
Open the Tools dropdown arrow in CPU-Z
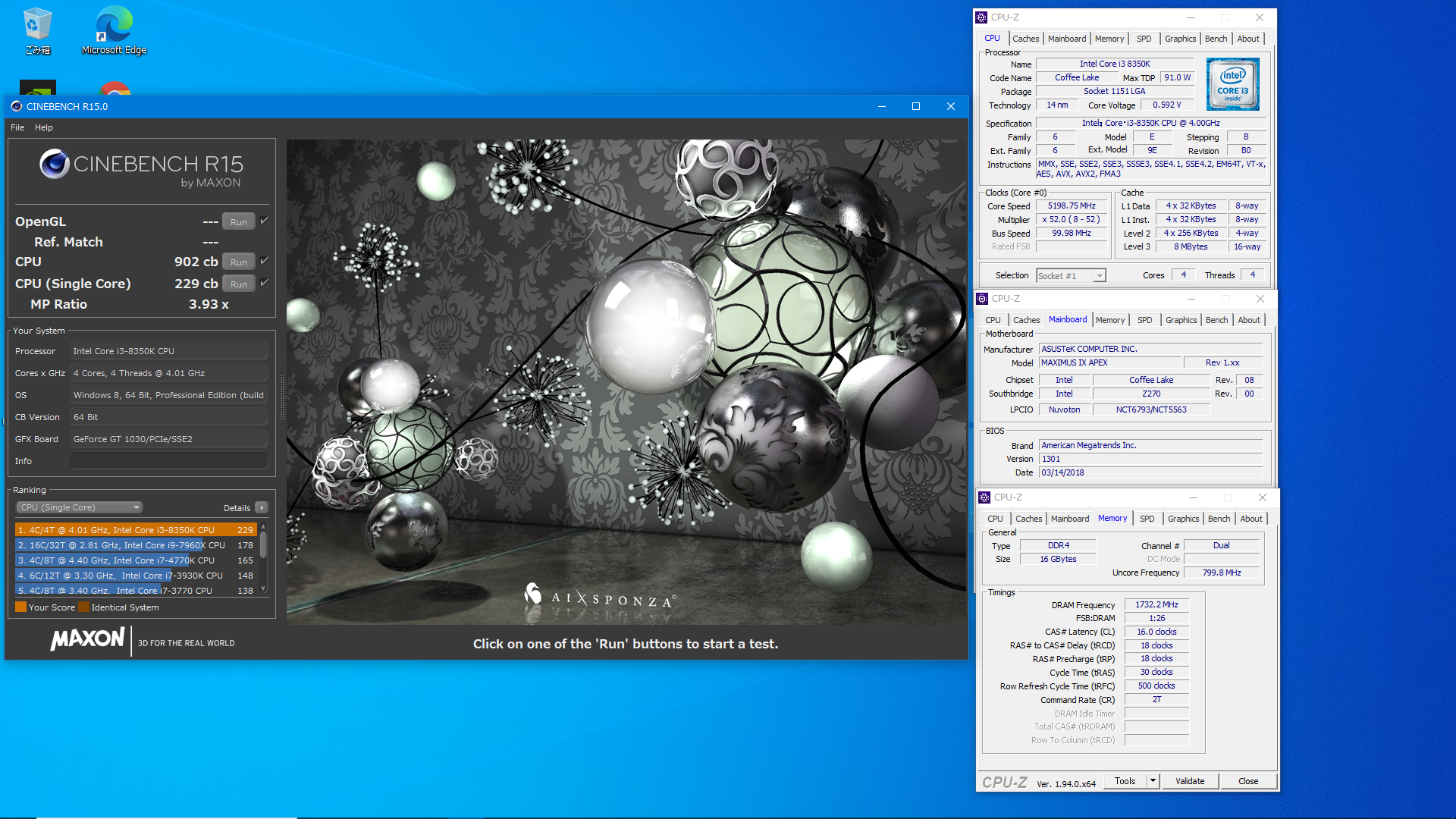click(x=1153, y=780)
